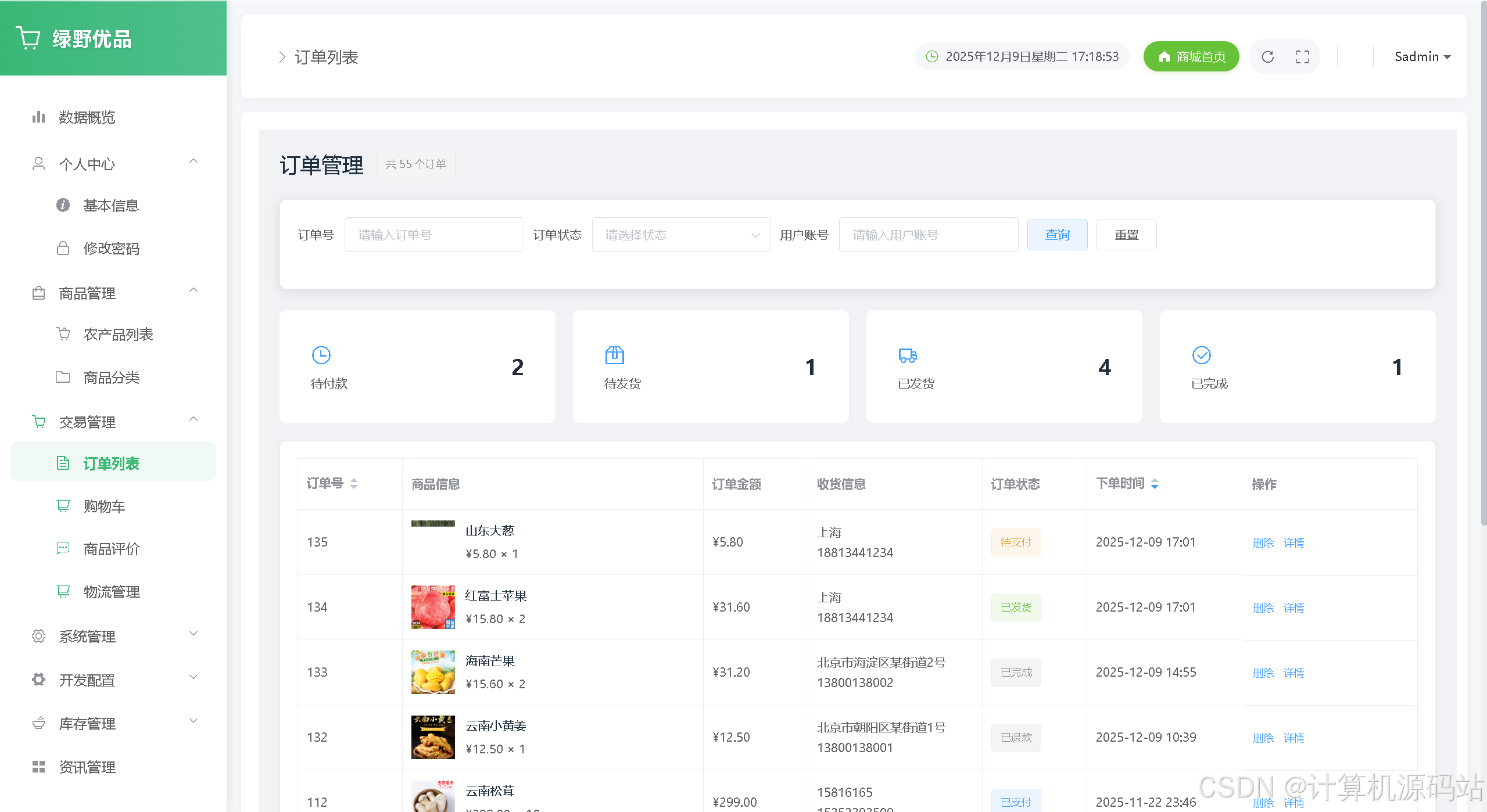Image resolution: width=1487 pixels, height=812 pixels.
Task: Open the 订单状态 status dropdown
Action: pyautogui.click(x=681, y=235)
